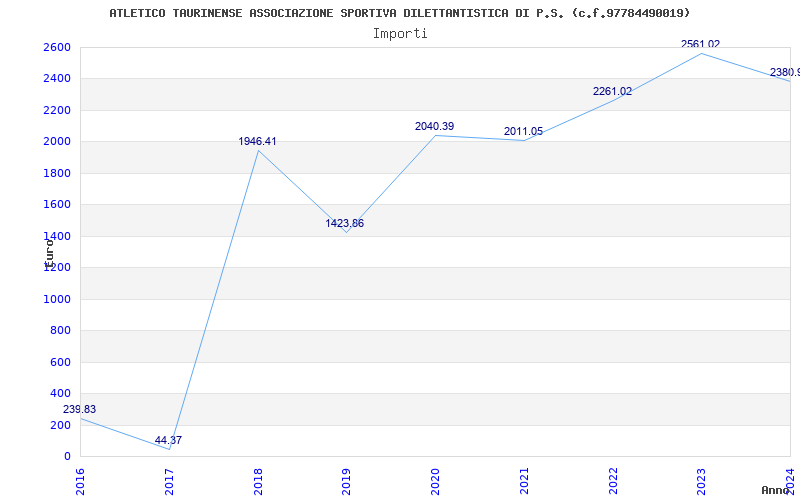
Task: Click y-axis value 2600
Action: [x=58, y=47]
